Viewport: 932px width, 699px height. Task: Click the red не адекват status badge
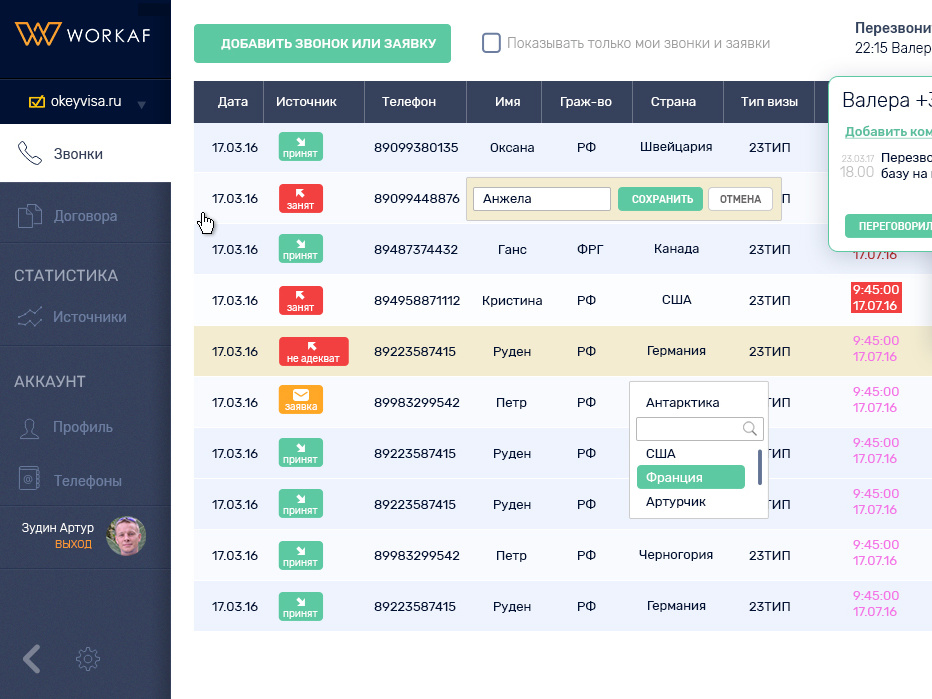(x=313, y=351)
